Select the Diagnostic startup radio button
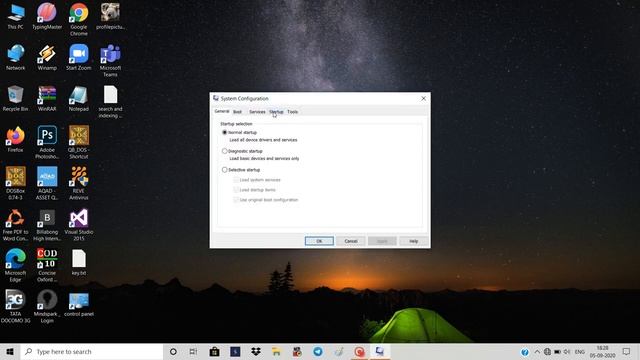640x360 pixels. pos(224,151)
